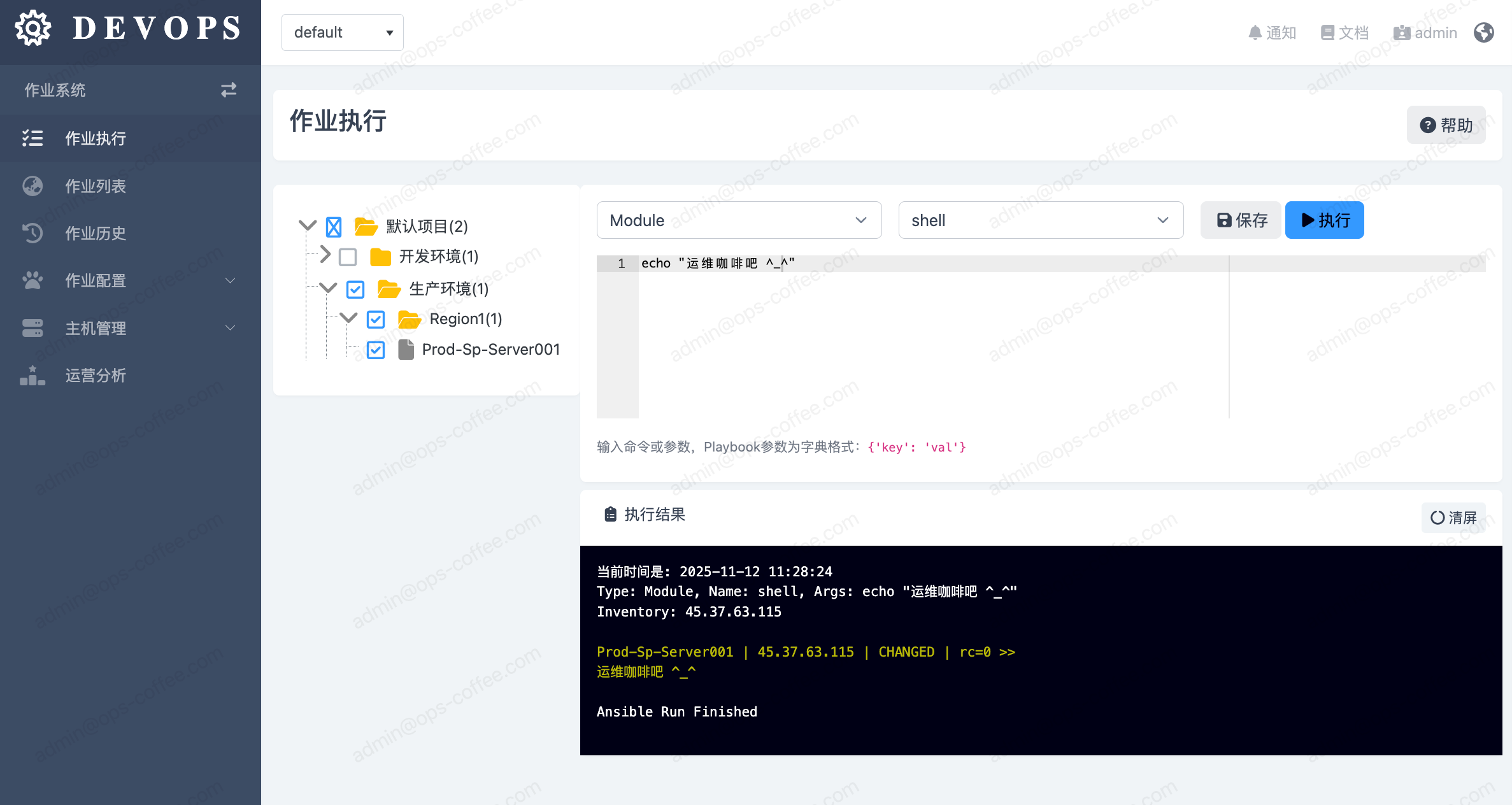
Task: Open the shell module name dropdown
Action: coord(1040,220)
